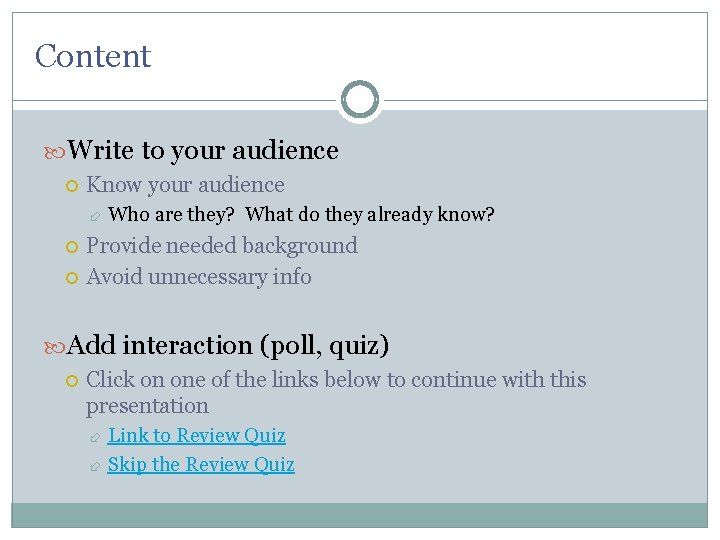Select the bullet next to Provide needed background

(x=71, y=247)
